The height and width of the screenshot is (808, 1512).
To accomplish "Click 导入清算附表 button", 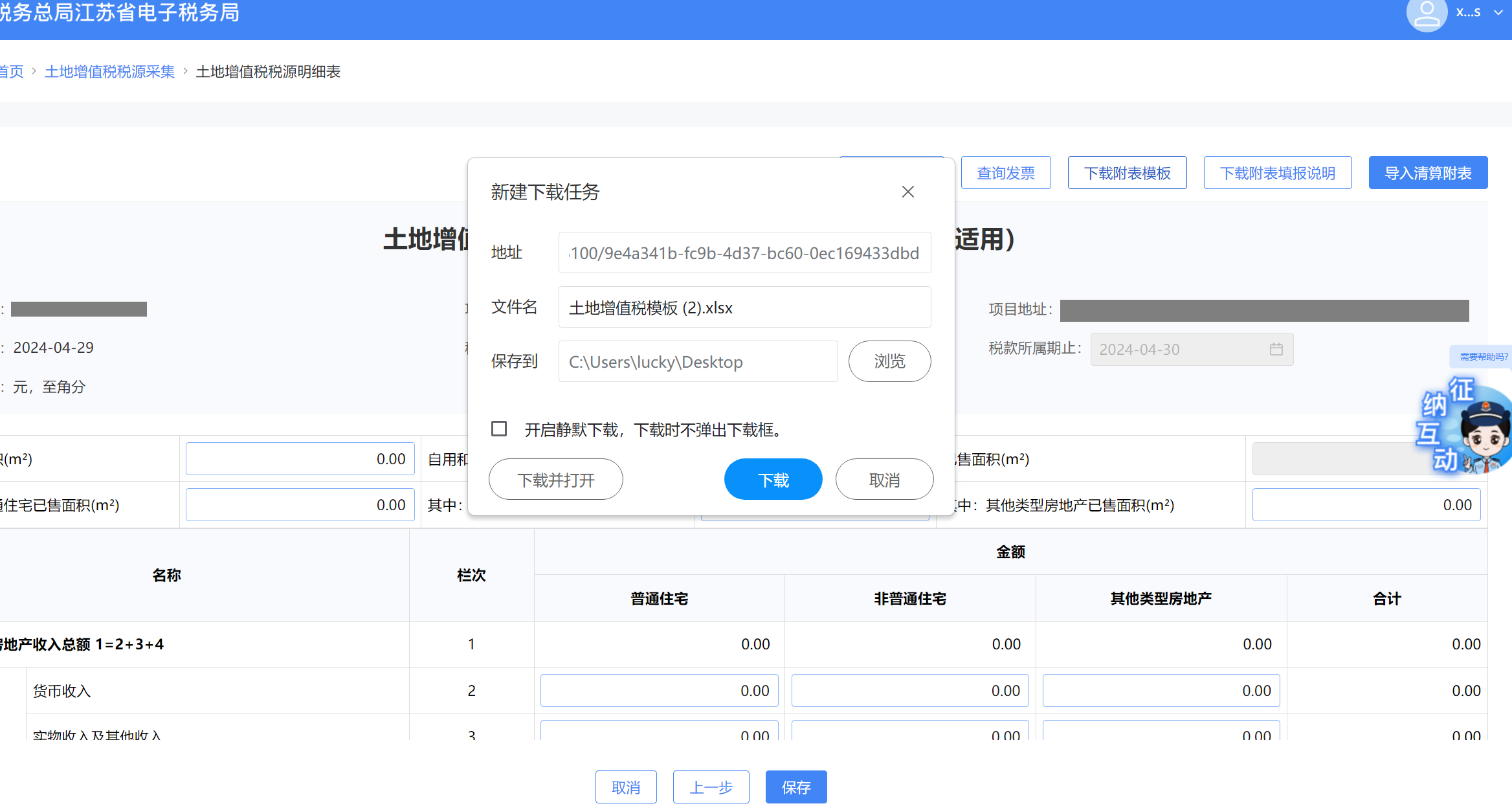I will click(x=1427, y=174).
